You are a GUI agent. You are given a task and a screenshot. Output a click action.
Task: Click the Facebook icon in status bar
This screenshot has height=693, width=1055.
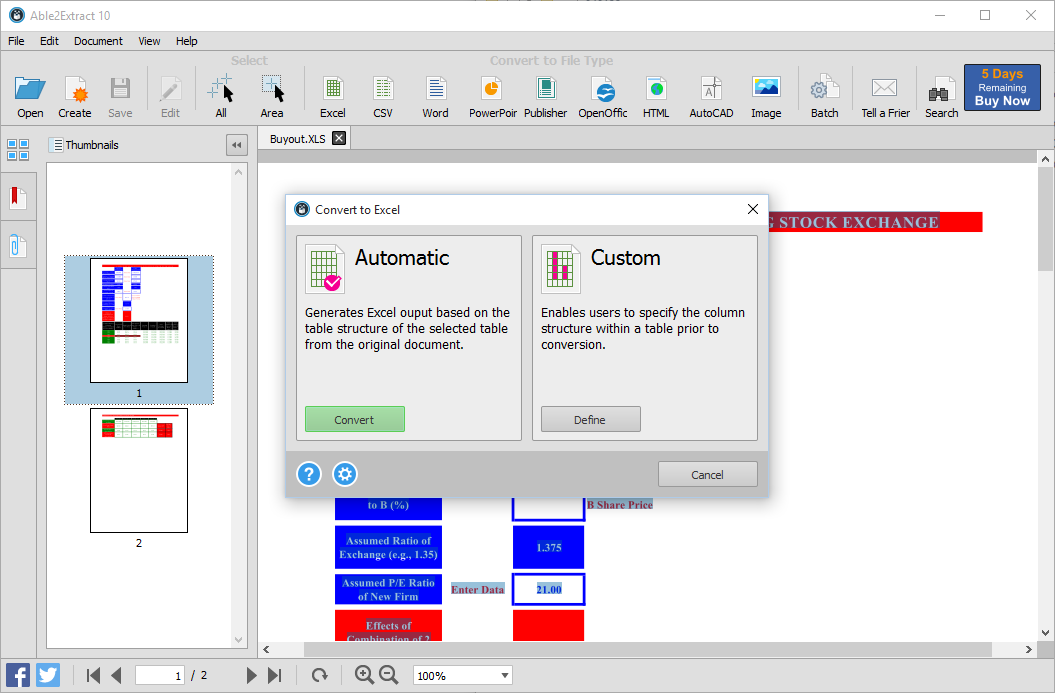tap(17, 675)
